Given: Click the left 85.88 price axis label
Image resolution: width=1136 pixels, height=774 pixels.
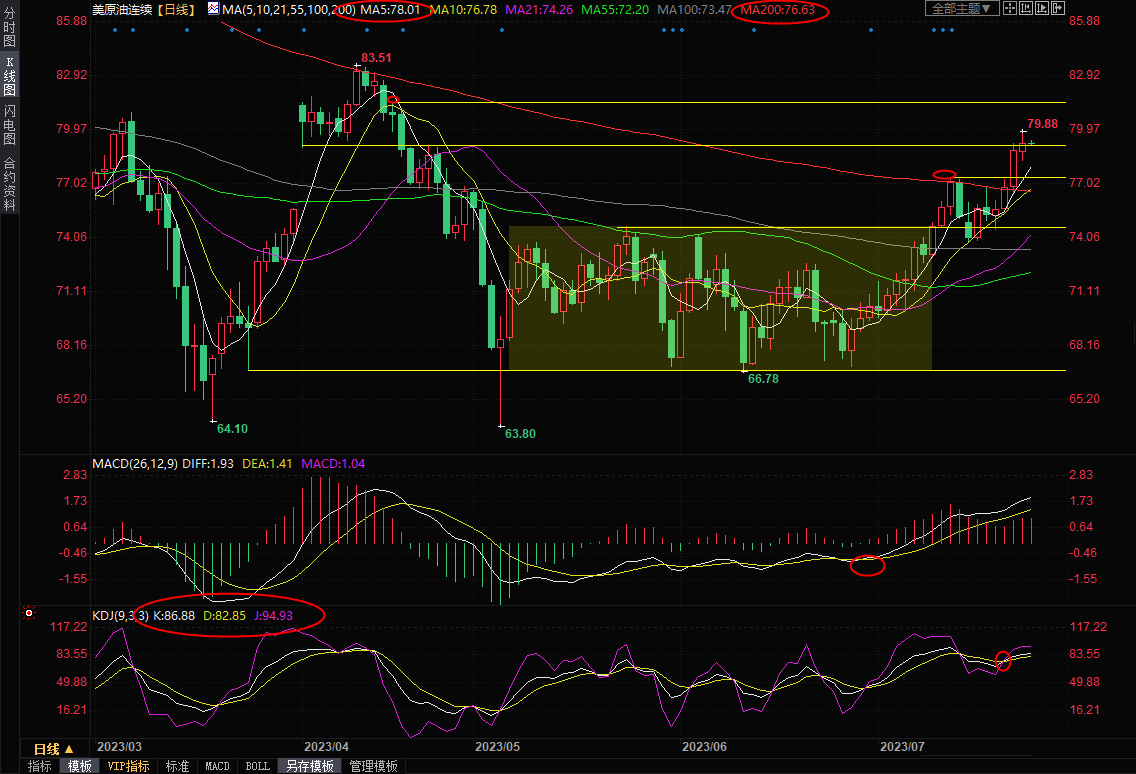Looking at the screenshot, I should pyautogui.click(x=72, y=21).
